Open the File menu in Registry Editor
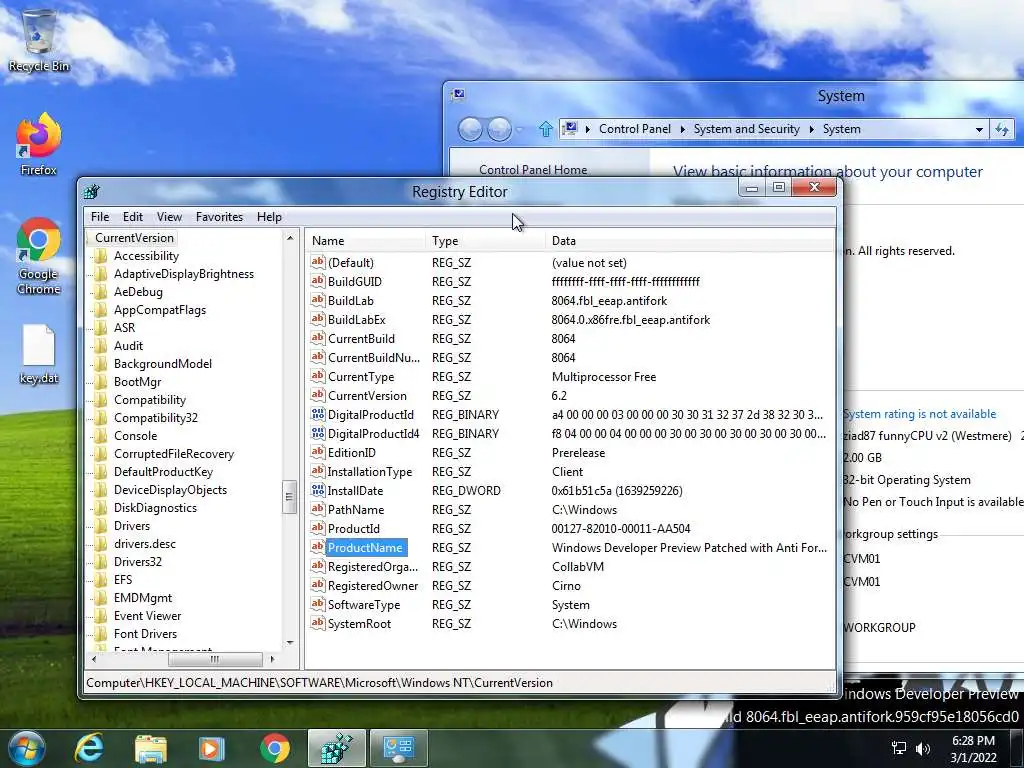The width and height of the screenshot is (1024, 768). (100, 217)
